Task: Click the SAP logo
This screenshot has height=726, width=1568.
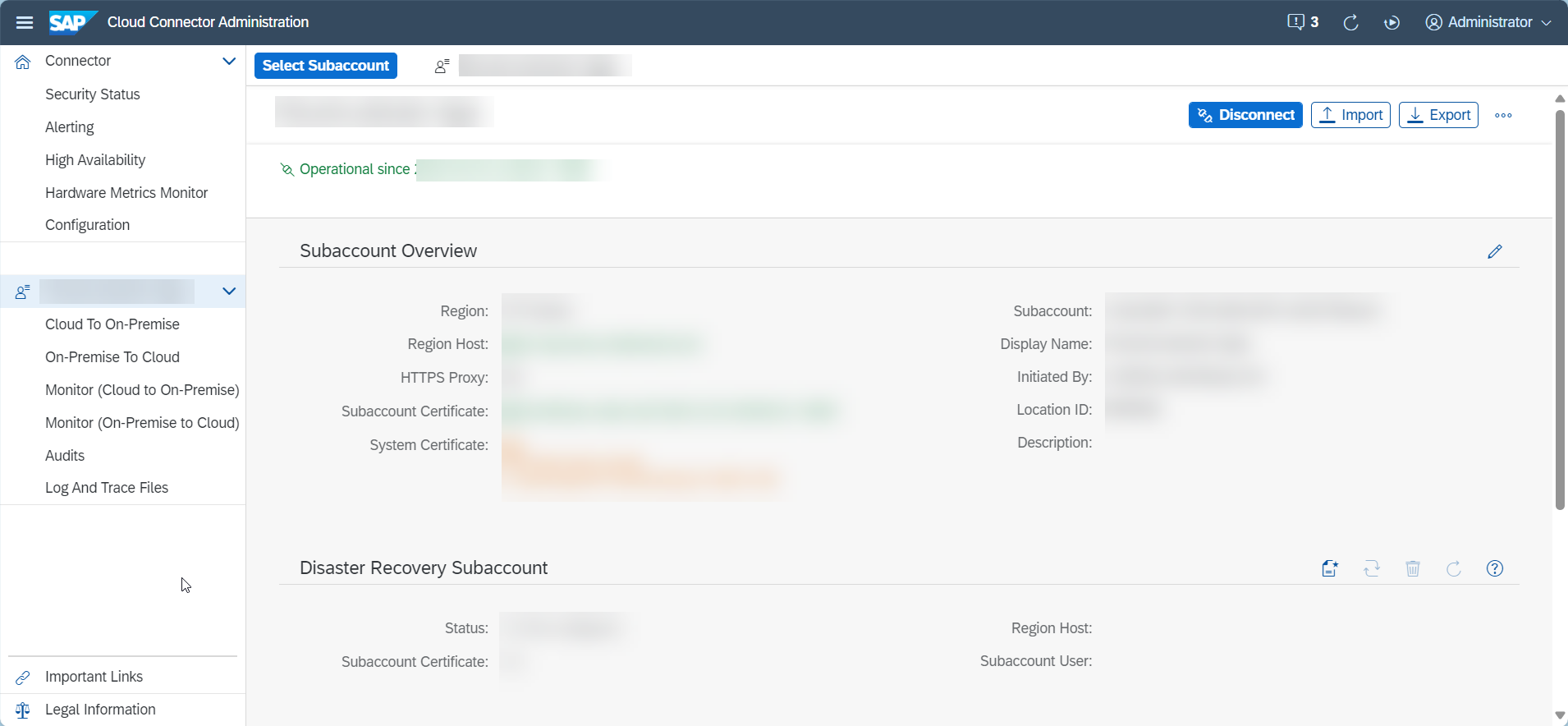Action: 73,22
